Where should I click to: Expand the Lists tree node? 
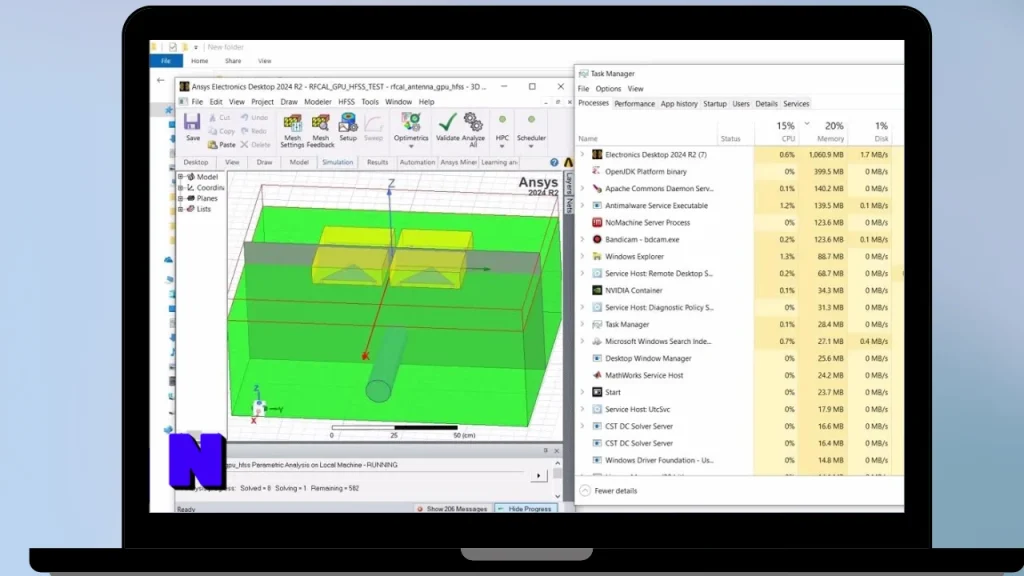181,209
